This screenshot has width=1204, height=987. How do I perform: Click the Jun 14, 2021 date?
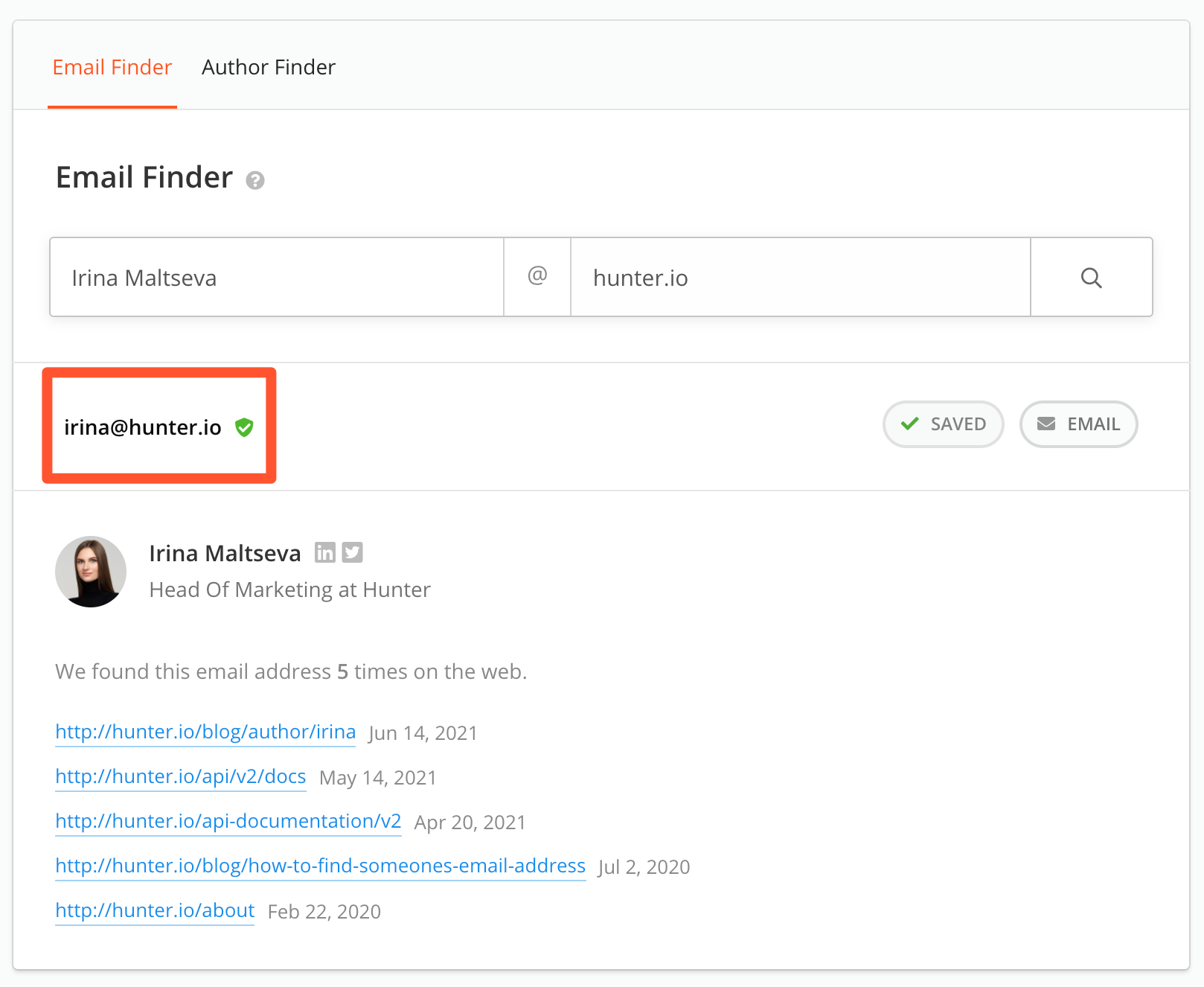tap(423, 733)
